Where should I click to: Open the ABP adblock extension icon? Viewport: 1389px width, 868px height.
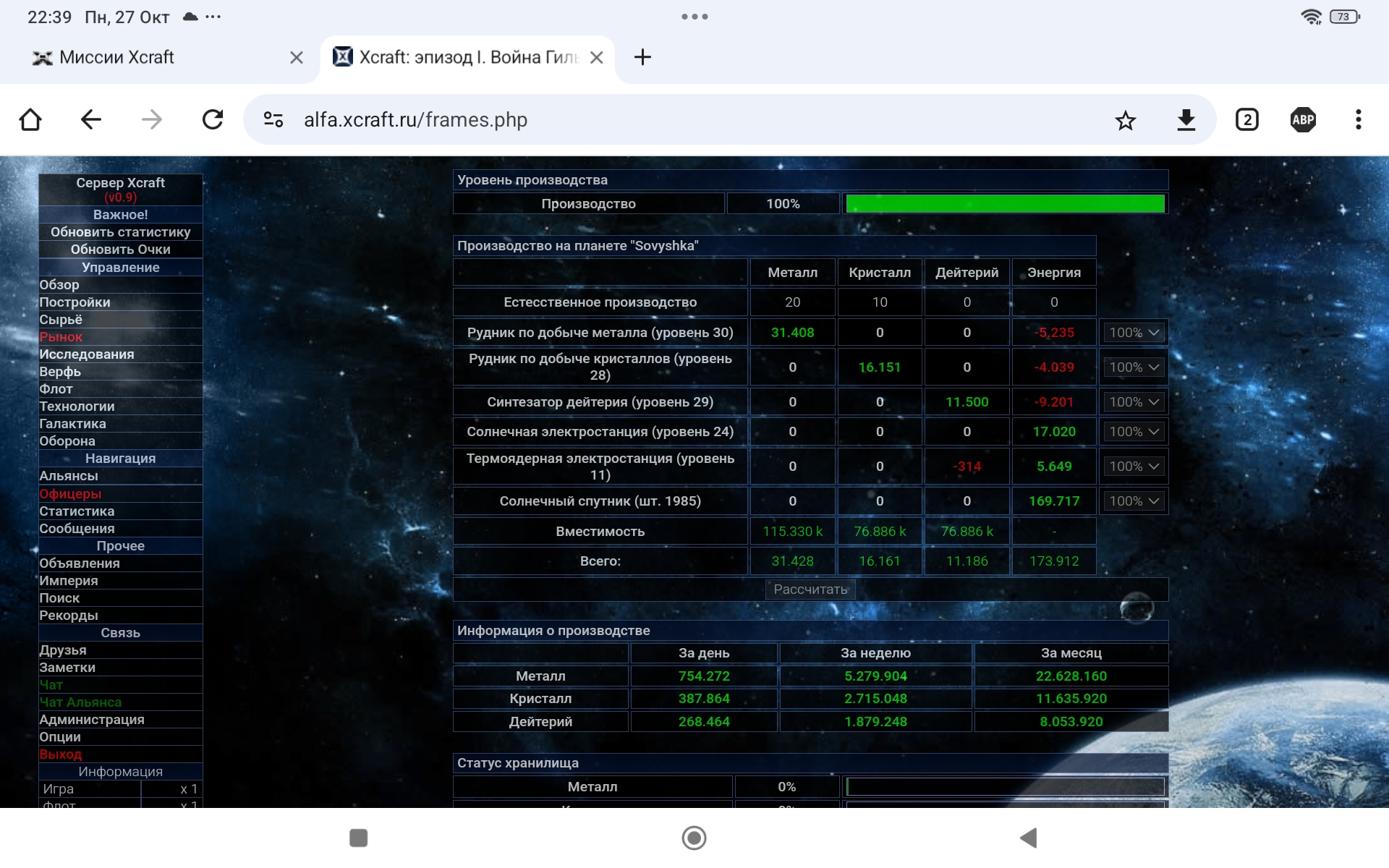[x=1303, y=120]
